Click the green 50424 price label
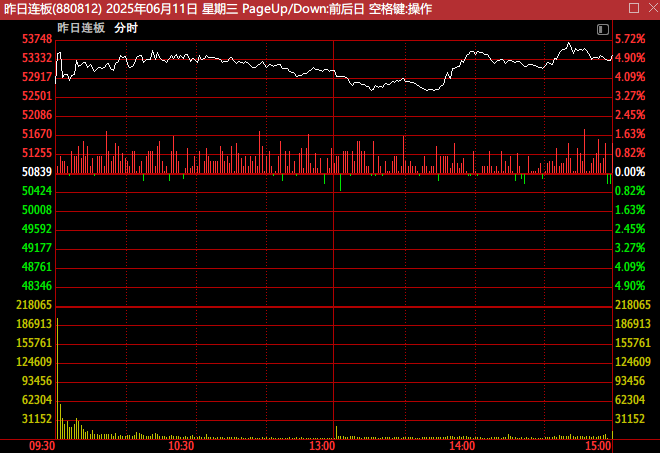Screen dimensions: 660x453 [x=37, y=191]
